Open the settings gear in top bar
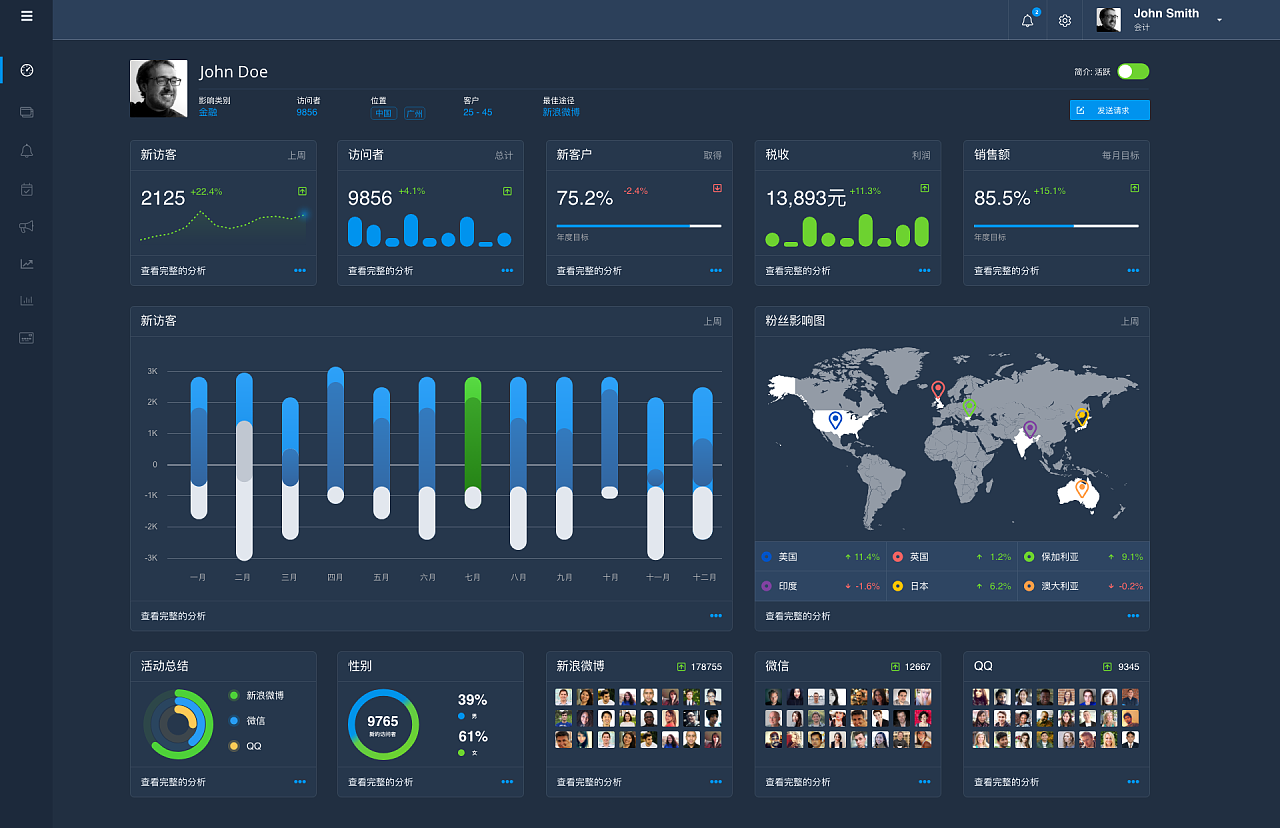1280x828 pixels. (1063, 20)
